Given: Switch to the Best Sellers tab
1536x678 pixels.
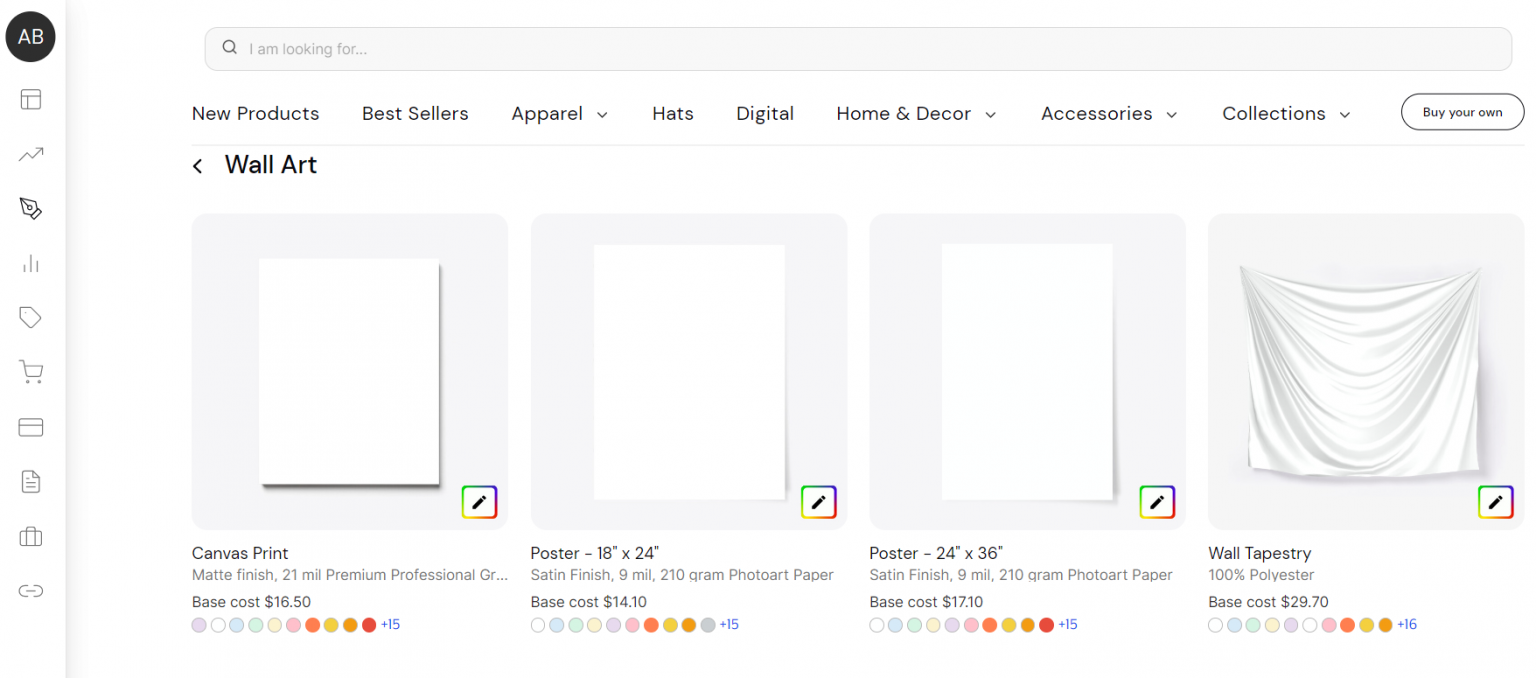Looking at the screenshot, I should (415, 113).
